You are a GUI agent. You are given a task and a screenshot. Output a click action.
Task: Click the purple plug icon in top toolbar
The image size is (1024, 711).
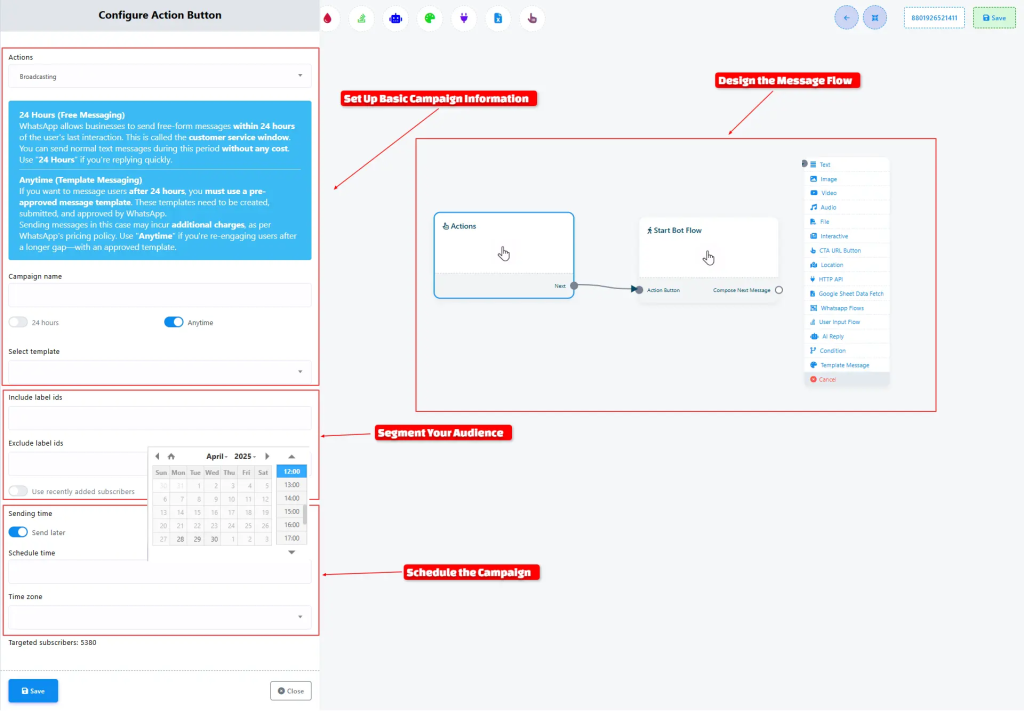pos(464,18)
